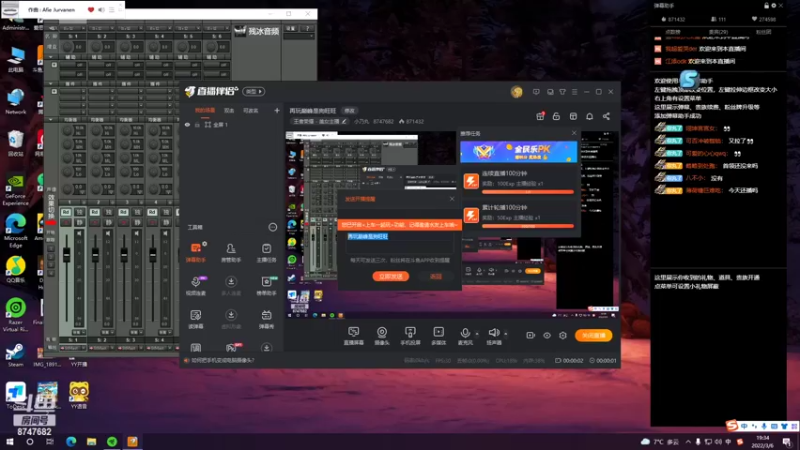Add 多媒体 media source
The image size is (800, 450).
coord(438,336)
